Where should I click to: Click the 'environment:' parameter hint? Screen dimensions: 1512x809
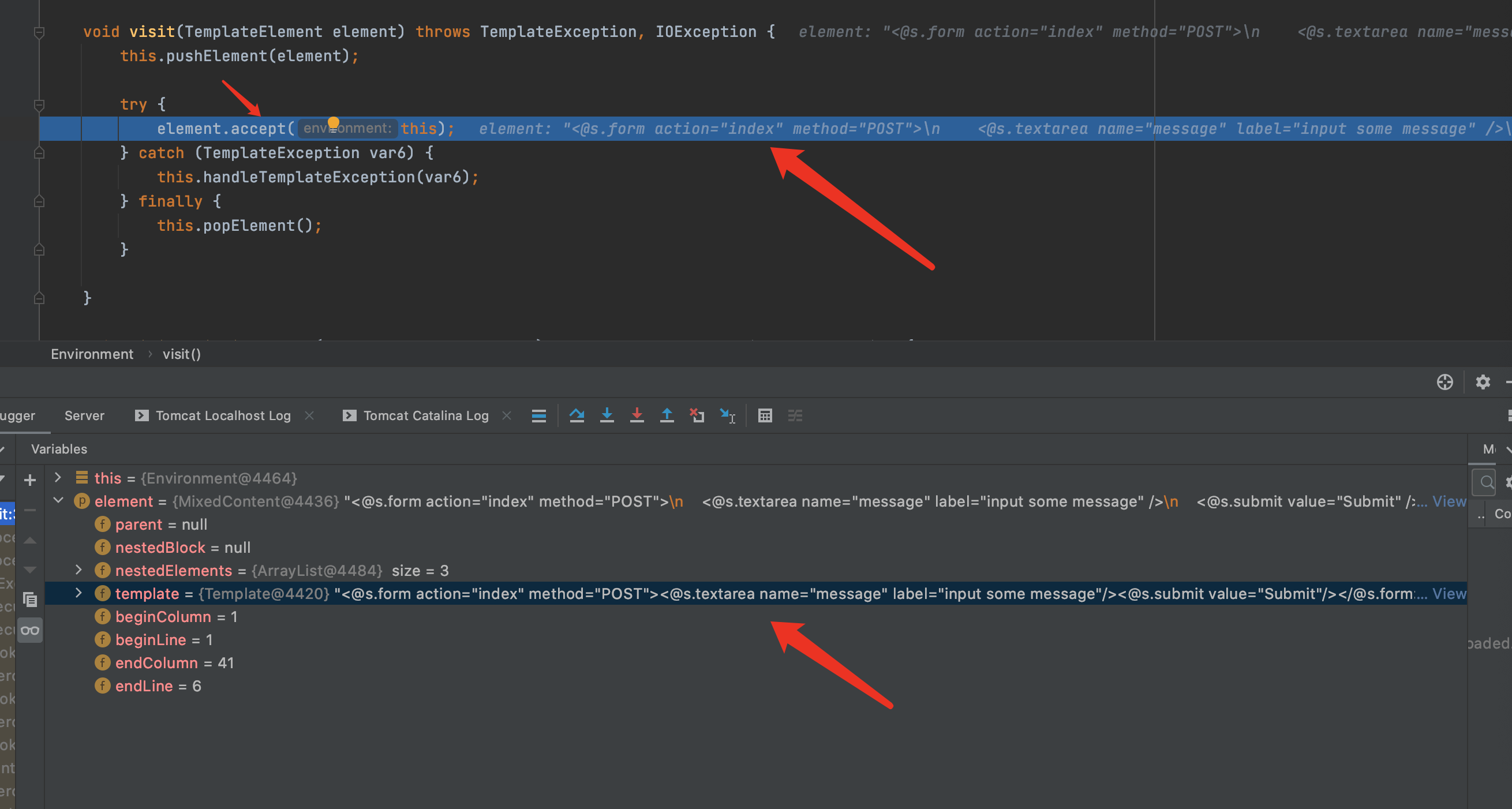click(347, 128)
